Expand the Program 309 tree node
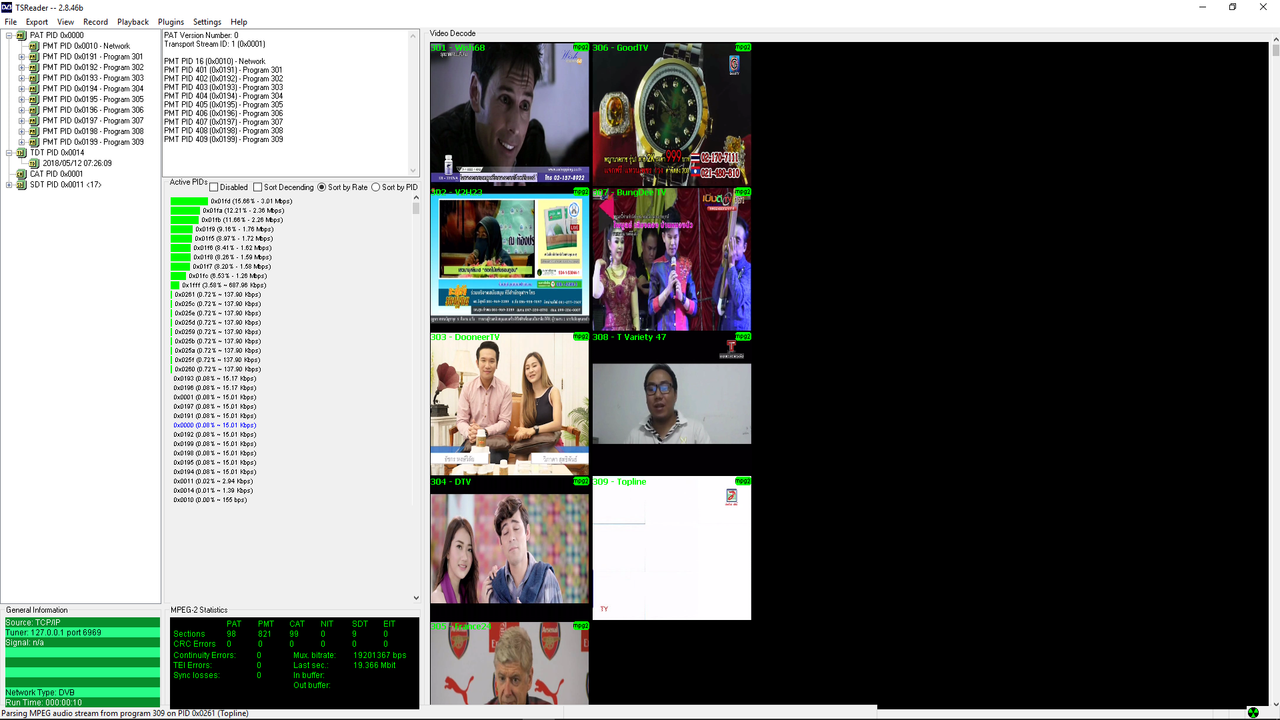This screenshot has width=1280, height=720. pyautogui.click(x=22, y=142)
